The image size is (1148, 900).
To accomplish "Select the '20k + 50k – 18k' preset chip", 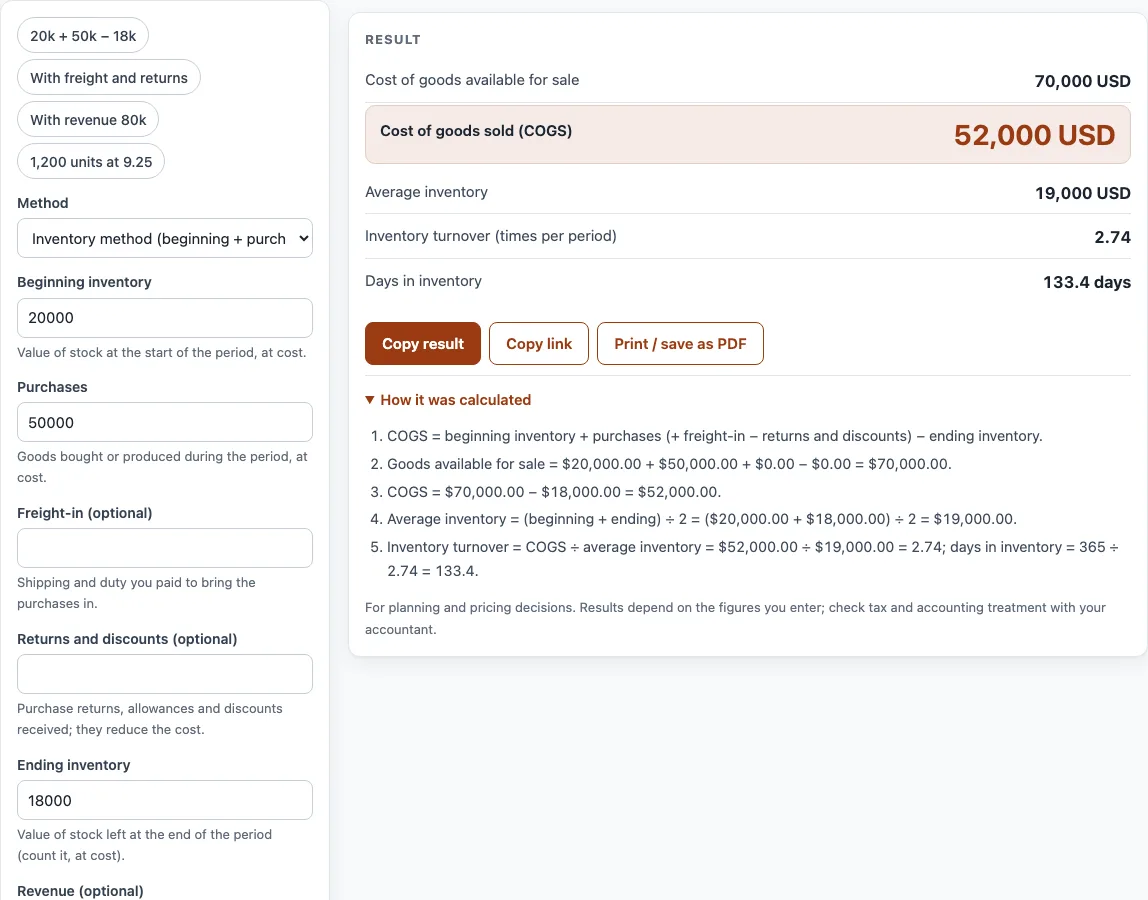I will [x=83, y=36].
